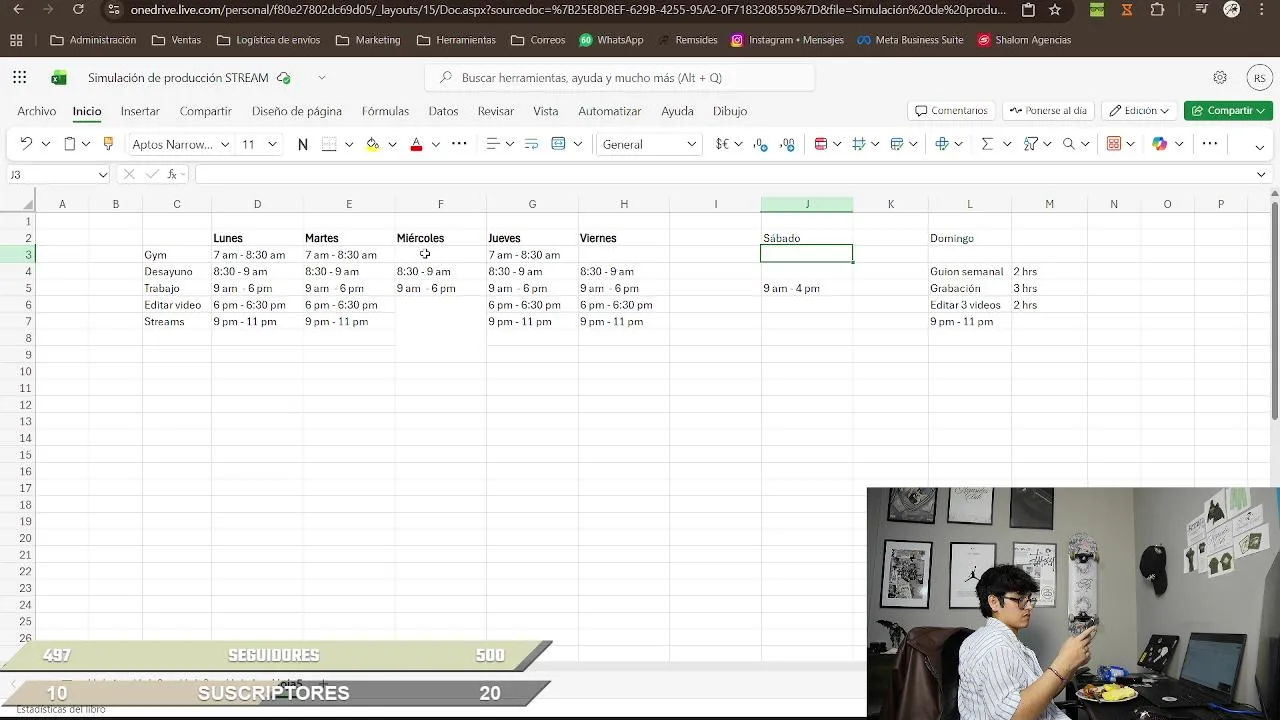Apply cell borders icon
1280x720 pixels.
[x=329, y=144]
